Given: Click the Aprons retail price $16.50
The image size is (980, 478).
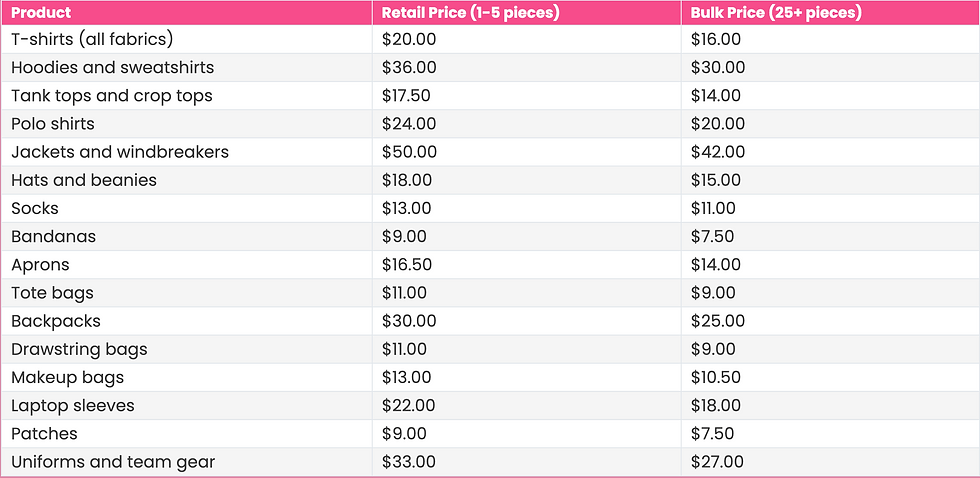Looking at the screenshot, I should (406, 264).
